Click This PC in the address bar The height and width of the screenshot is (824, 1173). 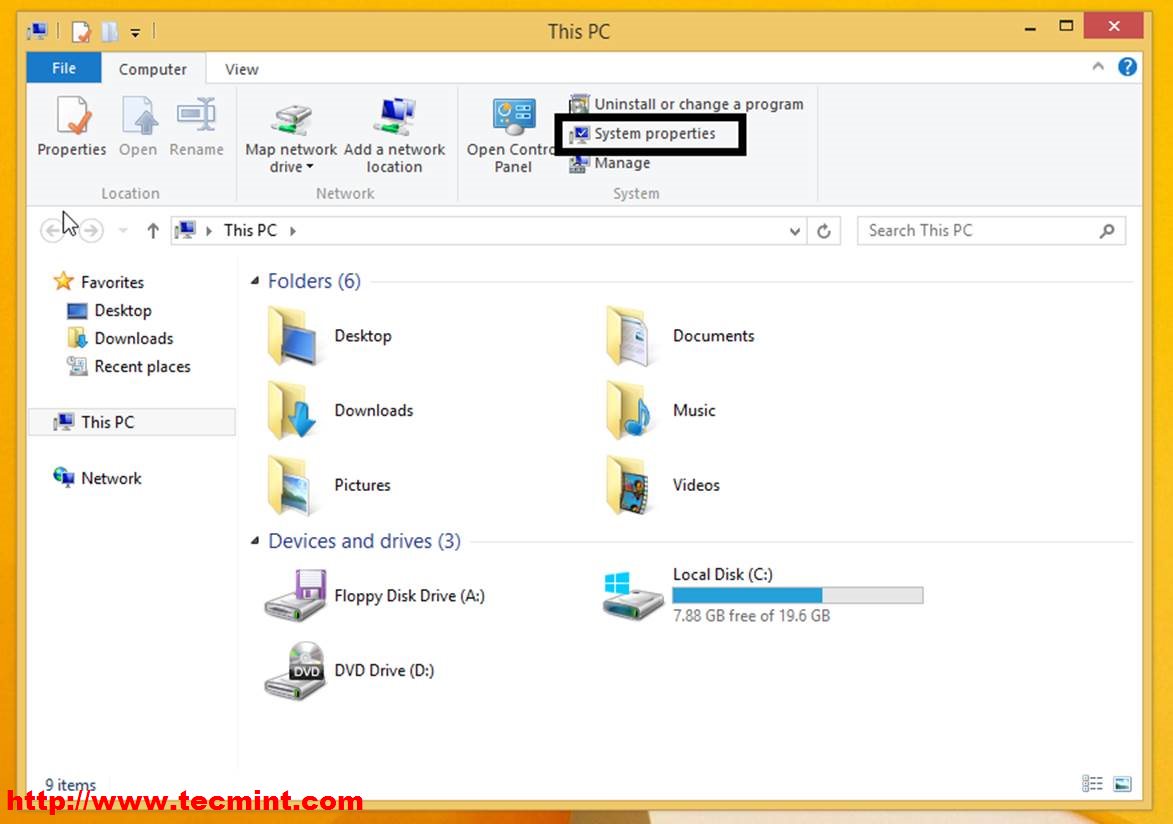(x=250, y=231)
